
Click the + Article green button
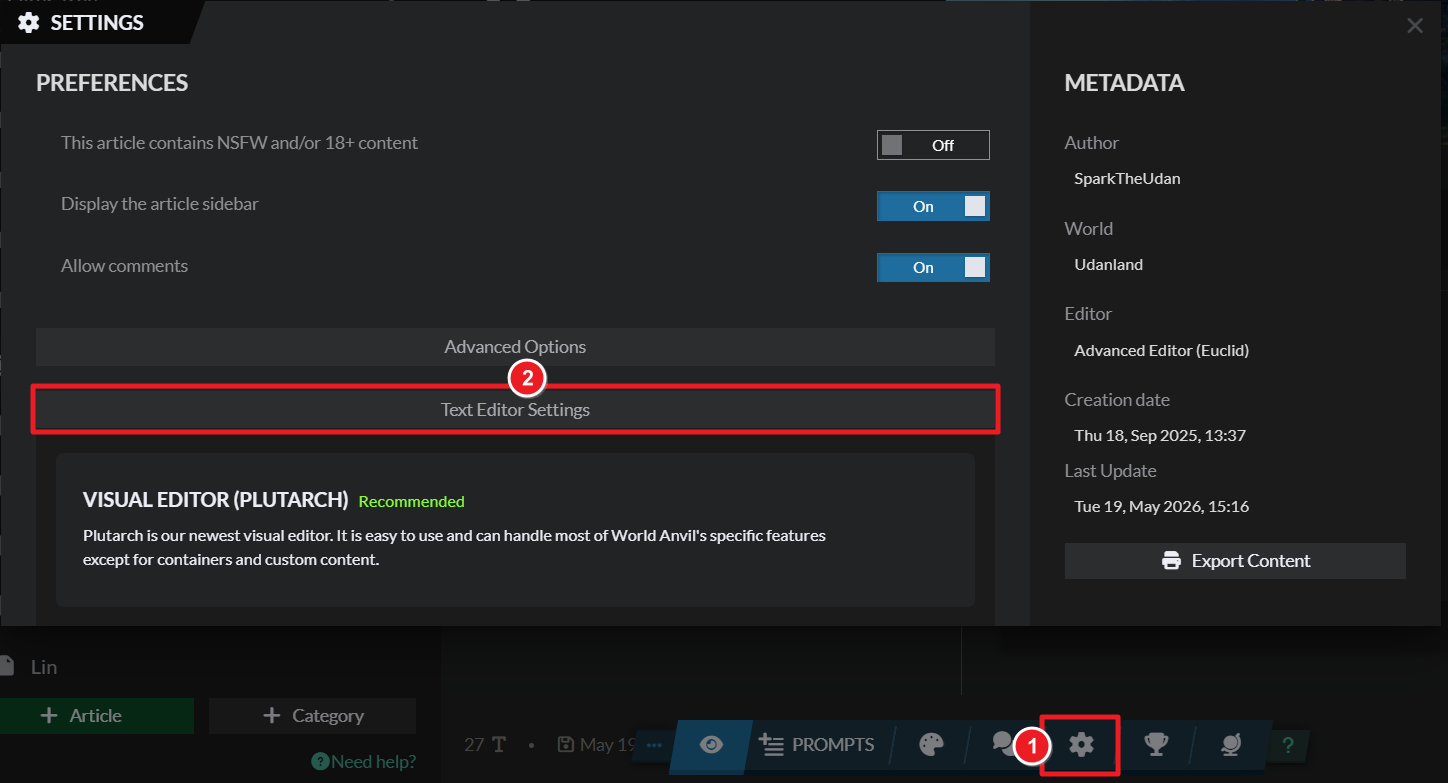(96, 716)
